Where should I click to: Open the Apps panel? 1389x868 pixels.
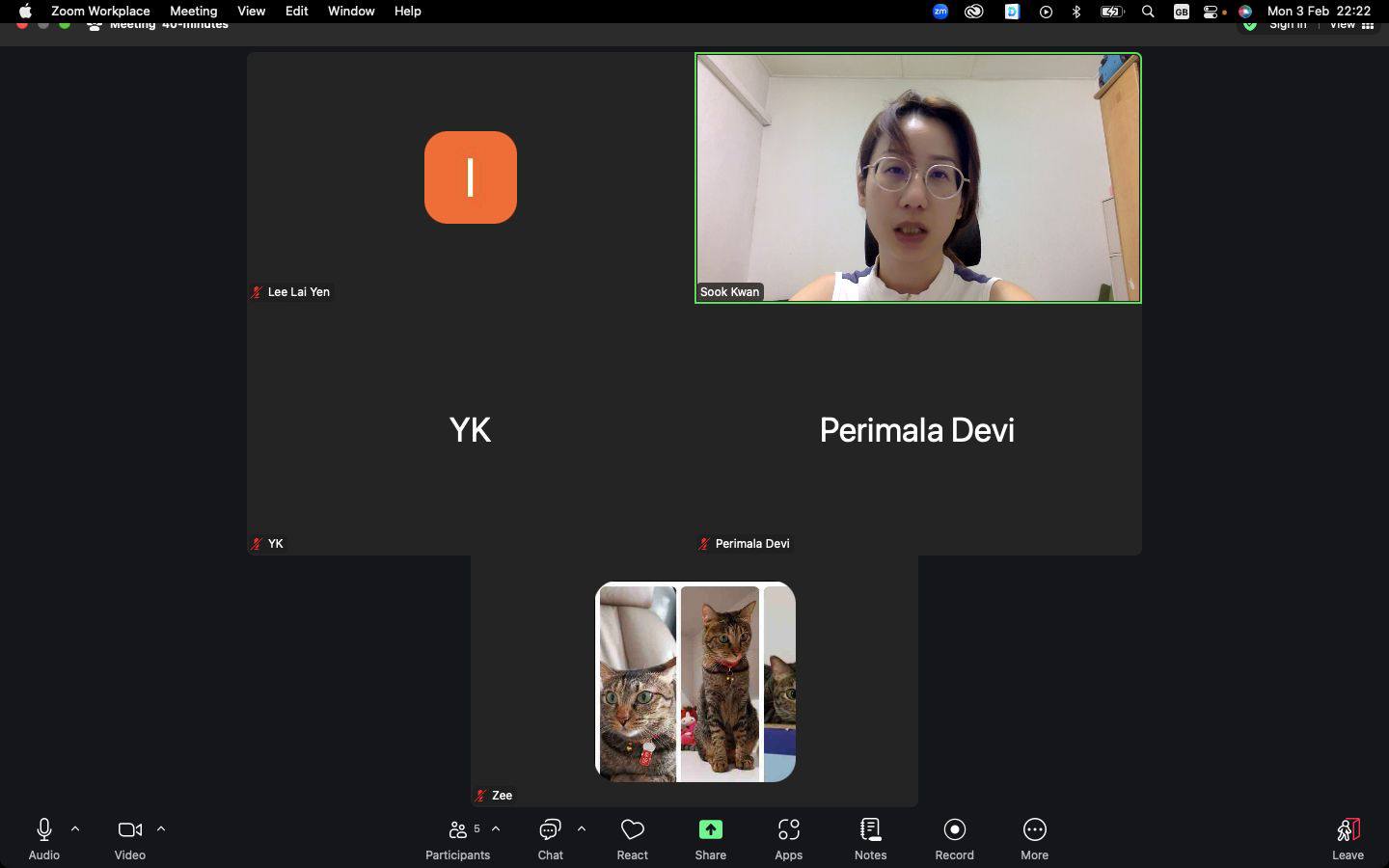tap(788, 838)
